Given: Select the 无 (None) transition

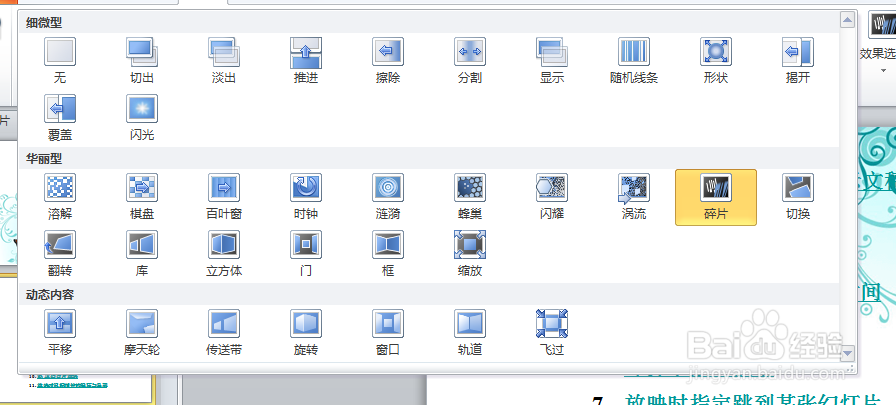Looking at the screenshot, I should (59, 61).
